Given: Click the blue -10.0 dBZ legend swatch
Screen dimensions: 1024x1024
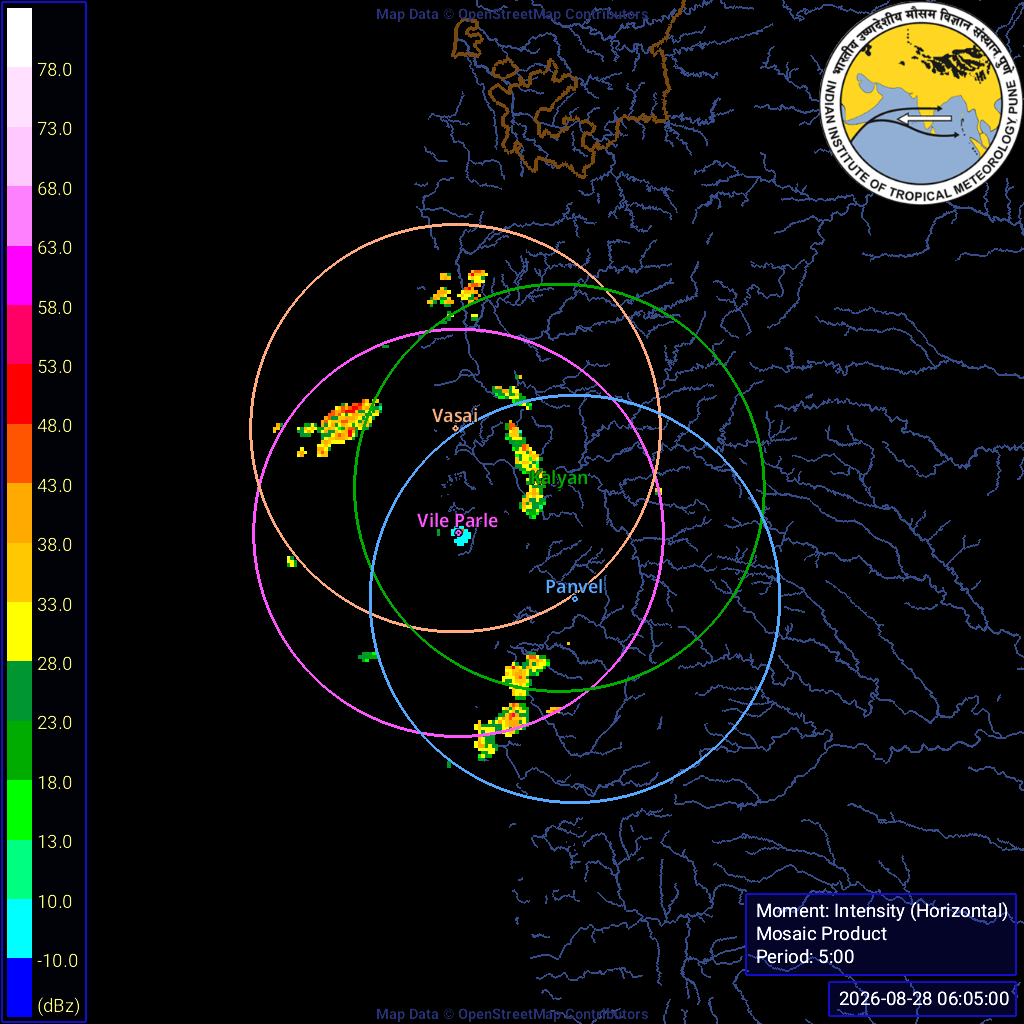Looking at the screenshot, I should click(x=20, y=987).
